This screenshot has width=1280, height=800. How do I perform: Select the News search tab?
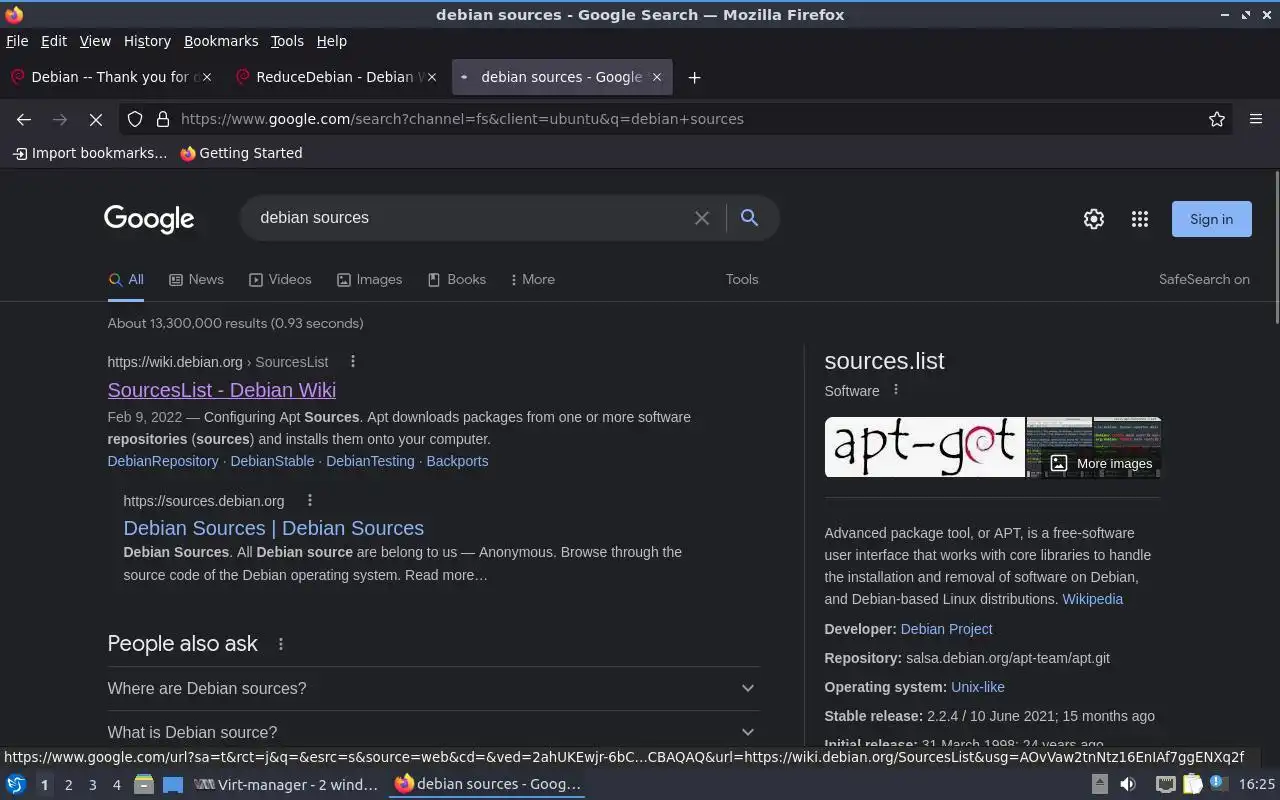click(196, 280)
